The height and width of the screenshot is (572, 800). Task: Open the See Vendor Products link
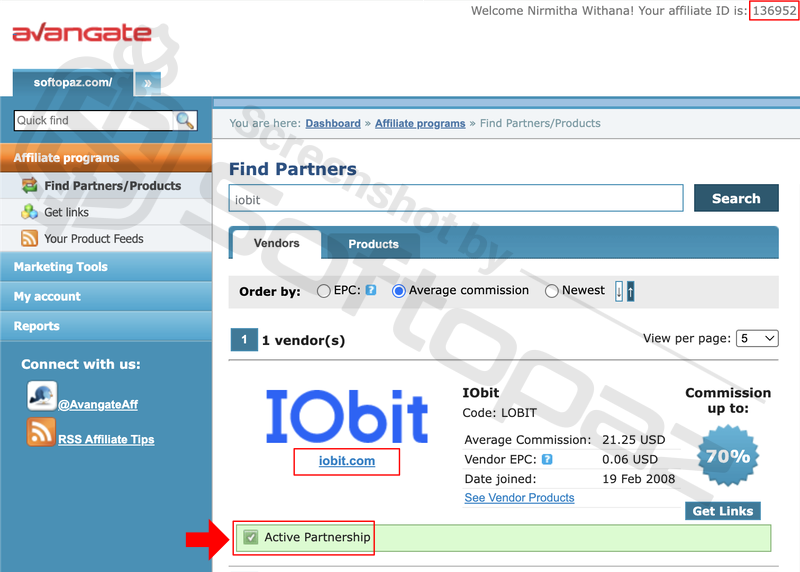click(519, 498)
